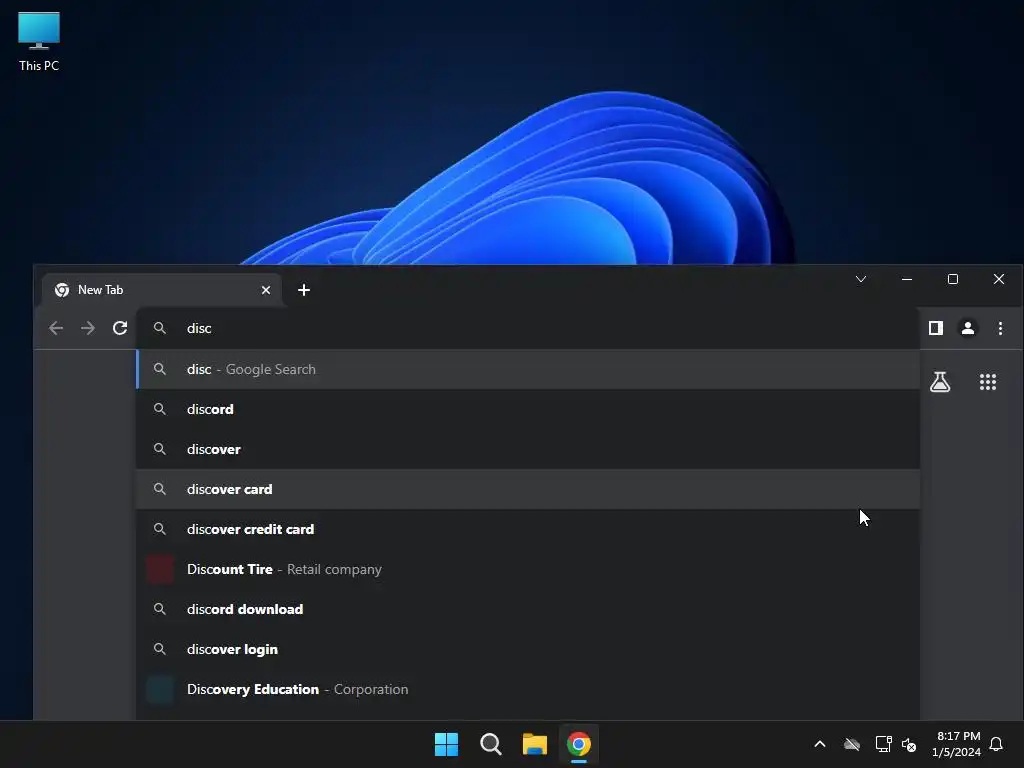Click OneDrive cloud tray icon

pos(852,744)
